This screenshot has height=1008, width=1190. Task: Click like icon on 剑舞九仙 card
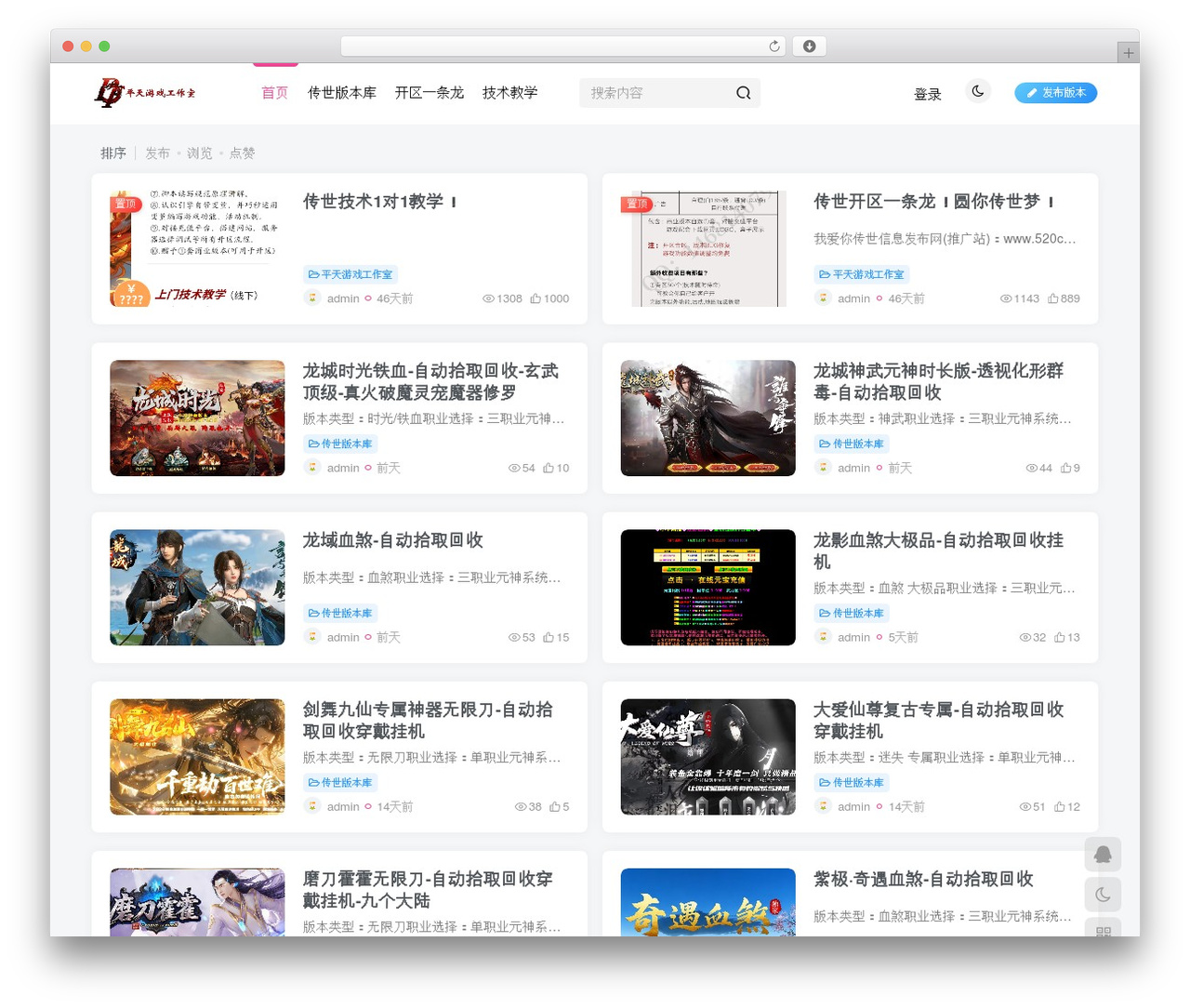(554, 806)
